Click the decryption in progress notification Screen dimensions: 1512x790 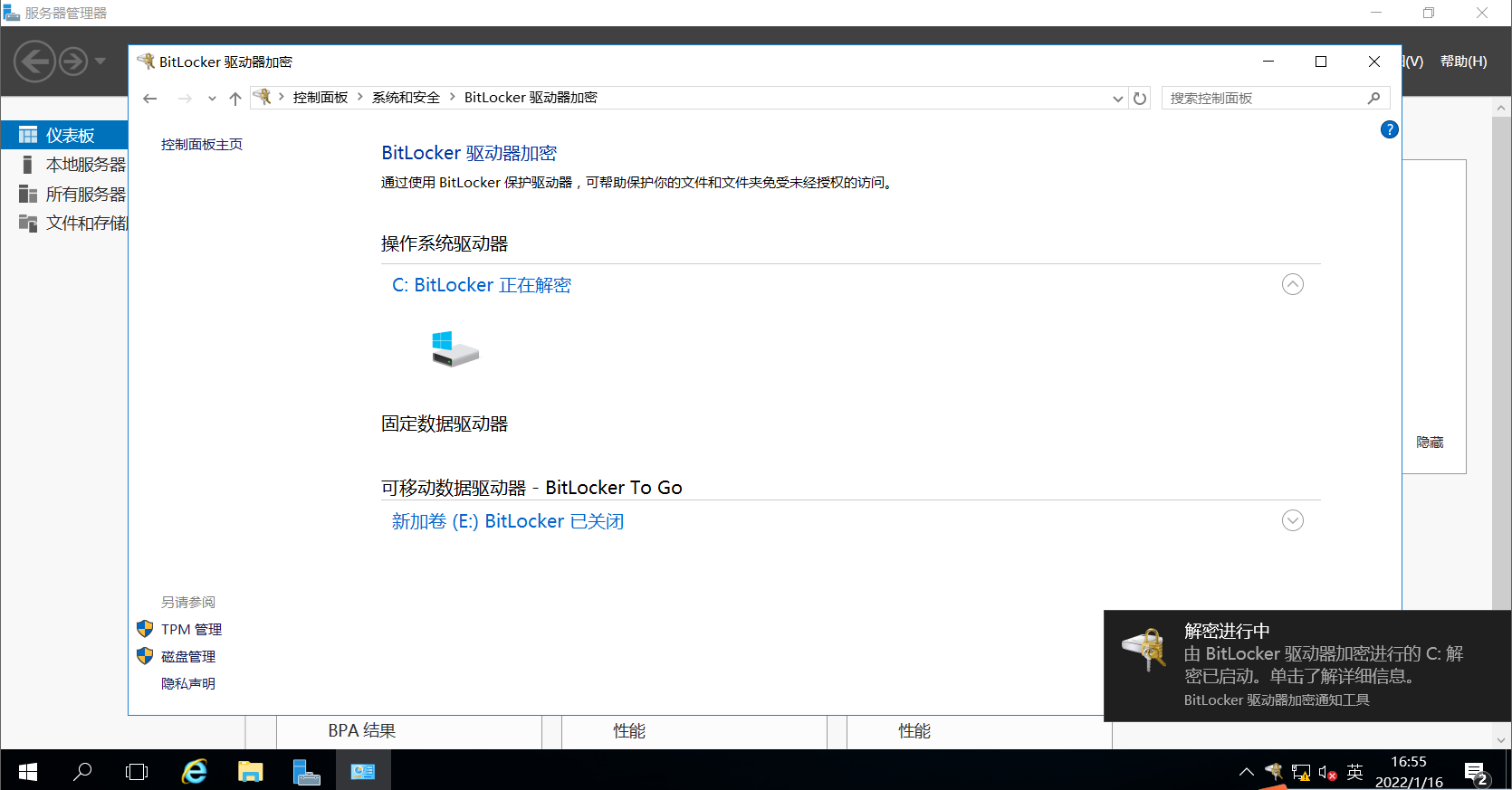click(1307, 665)
